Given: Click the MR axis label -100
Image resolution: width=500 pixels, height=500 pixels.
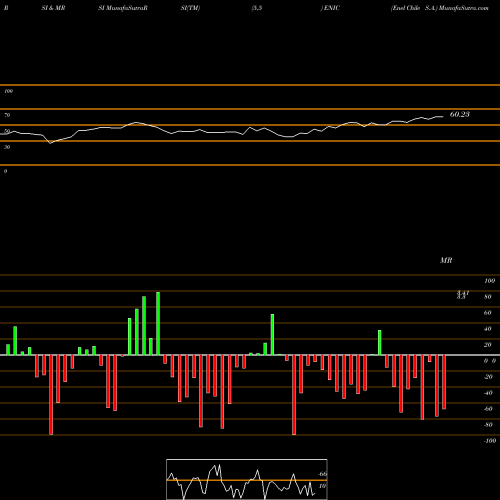Looking at the screenshot, I should [x=490, y=441].
